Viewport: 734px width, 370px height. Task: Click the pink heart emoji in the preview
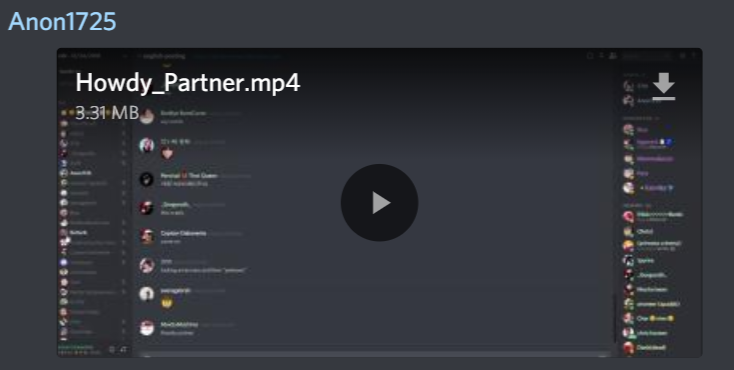pos(167,153)
